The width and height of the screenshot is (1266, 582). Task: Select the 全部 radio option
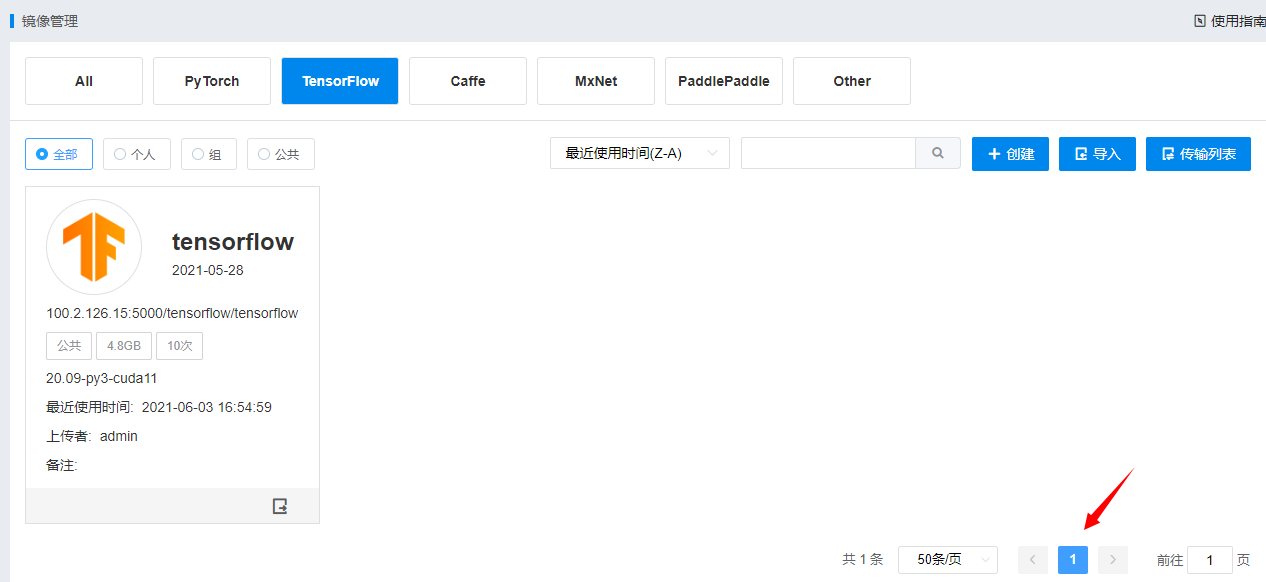(x=58, y=154)
